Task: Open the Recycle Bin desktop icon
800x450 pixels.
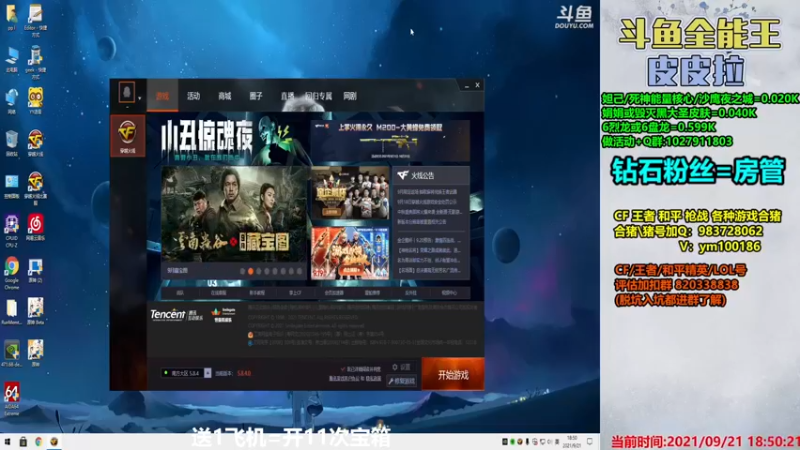Action: tap(11, 143)
